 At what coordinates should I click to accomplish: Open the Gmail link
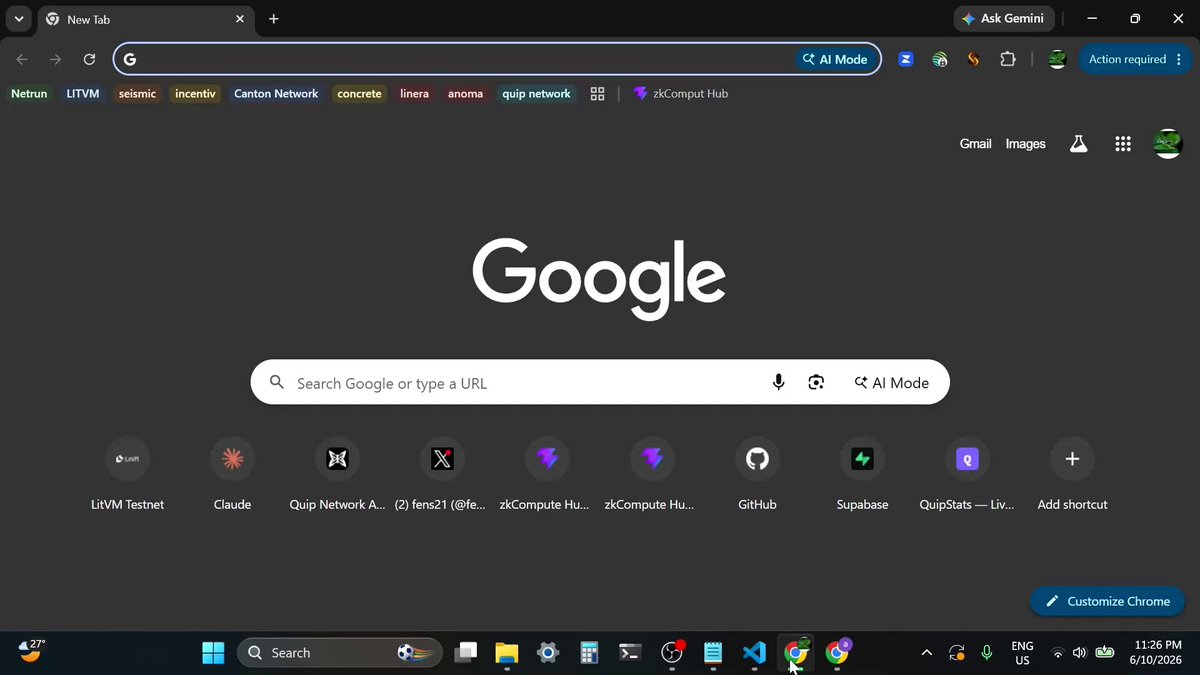coord(975,144)
